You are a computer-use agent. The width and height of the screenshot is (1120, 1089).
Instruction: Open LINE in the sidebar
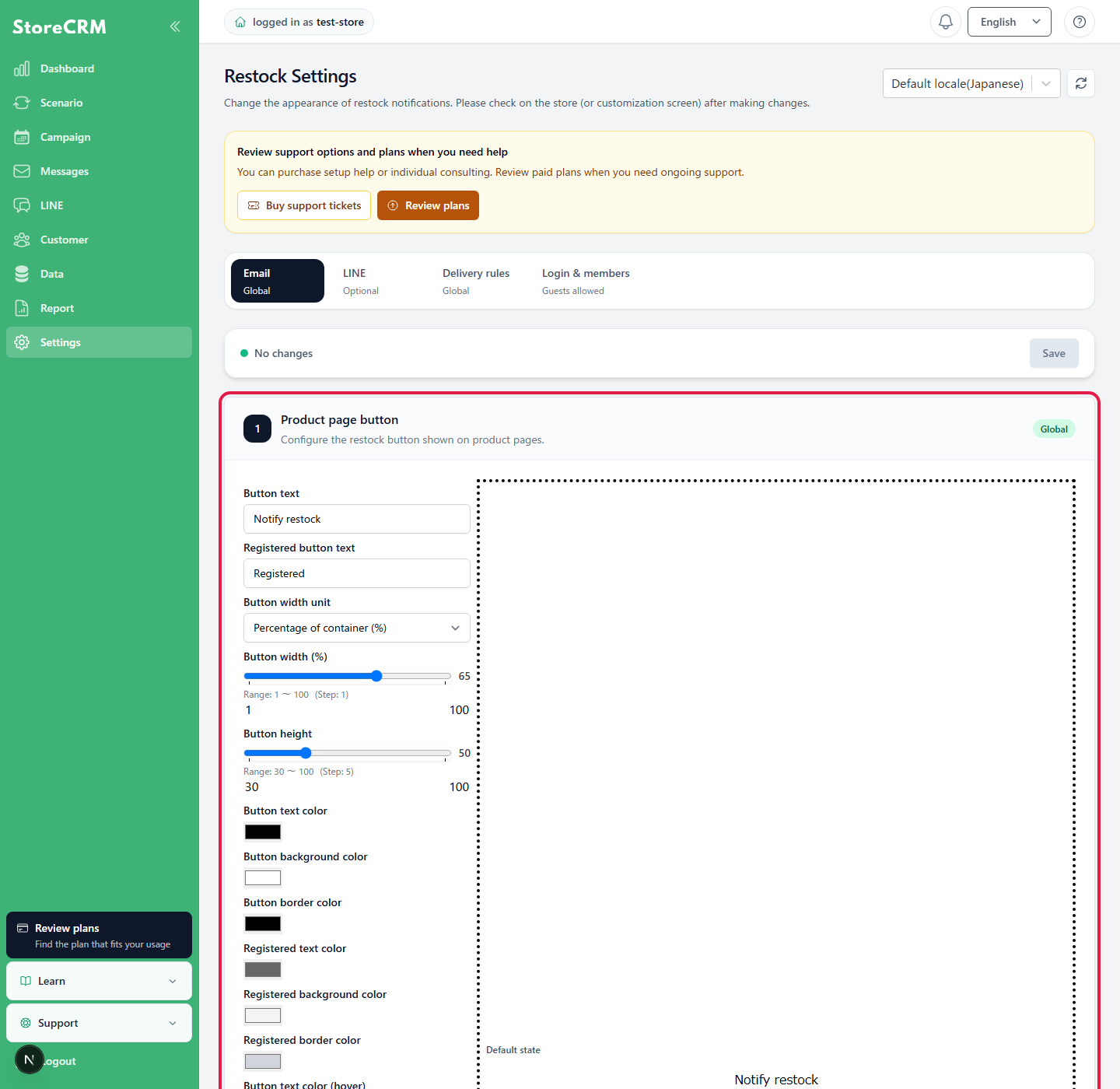tap(99, 205)
